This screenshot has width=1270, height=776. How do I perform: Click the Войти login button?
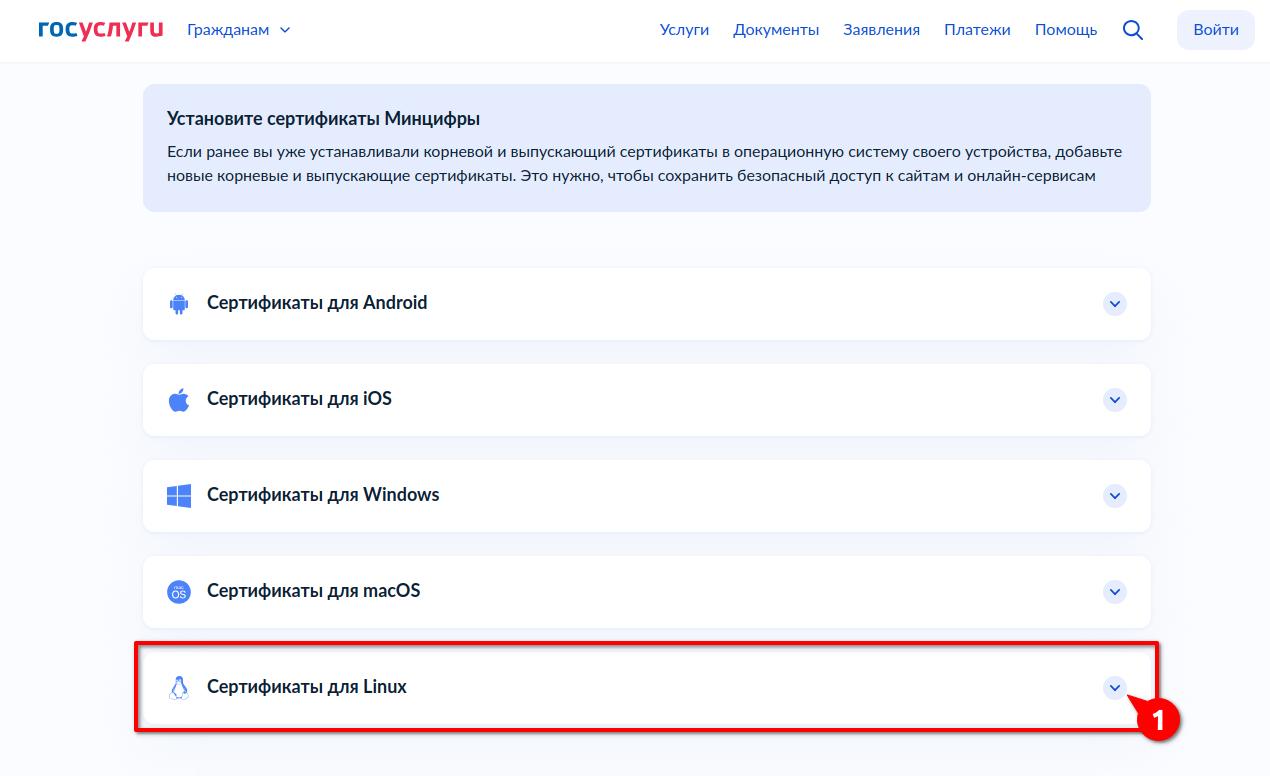coord(1216,30)
